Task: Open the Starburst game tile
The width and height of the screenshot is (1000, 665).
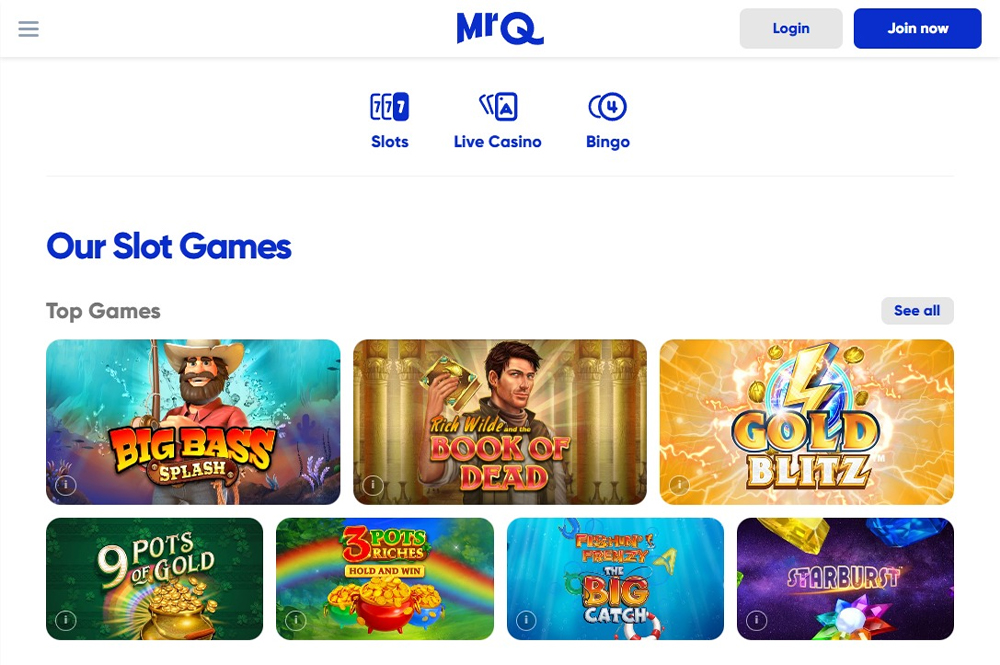Action: point(845,578)
